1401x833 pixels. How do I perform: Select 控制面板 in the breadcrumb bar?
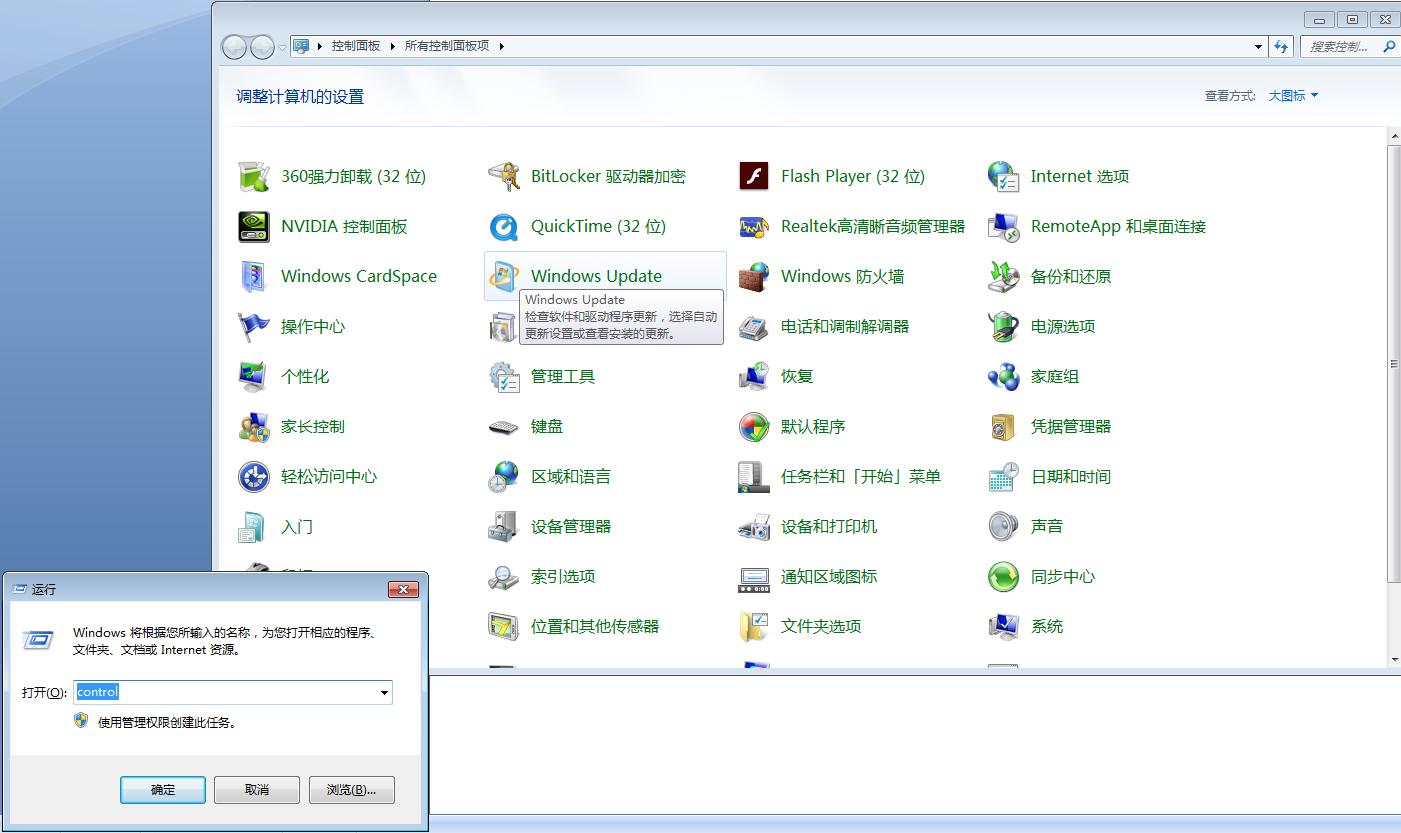tap(357, 45)
